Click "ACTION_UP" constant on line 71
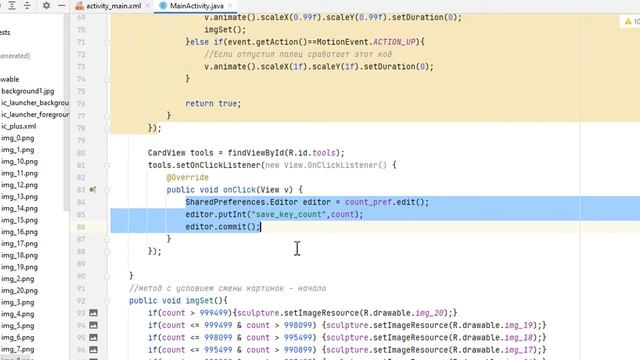 pyautogui.click(x=394, y=42)
